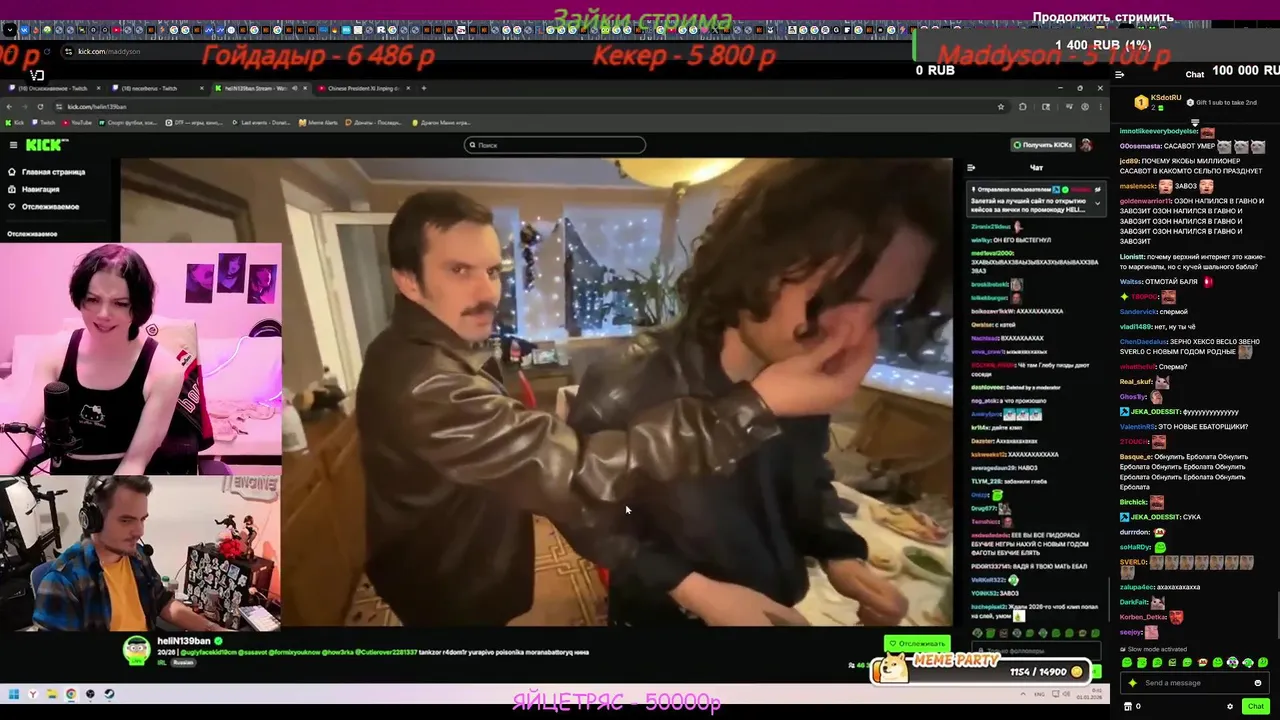Expand the pinned chat message chevron
The width and height of the screenshot is (1280, 720).
tap(1097, 203)
